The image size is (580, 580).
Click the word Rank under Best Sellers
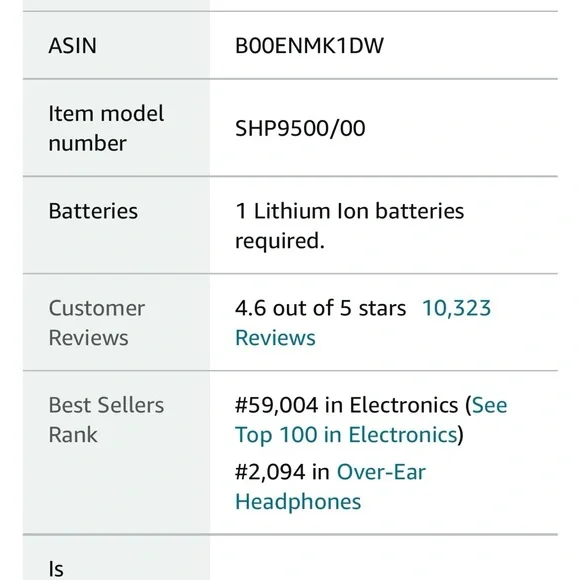[73, 435]
